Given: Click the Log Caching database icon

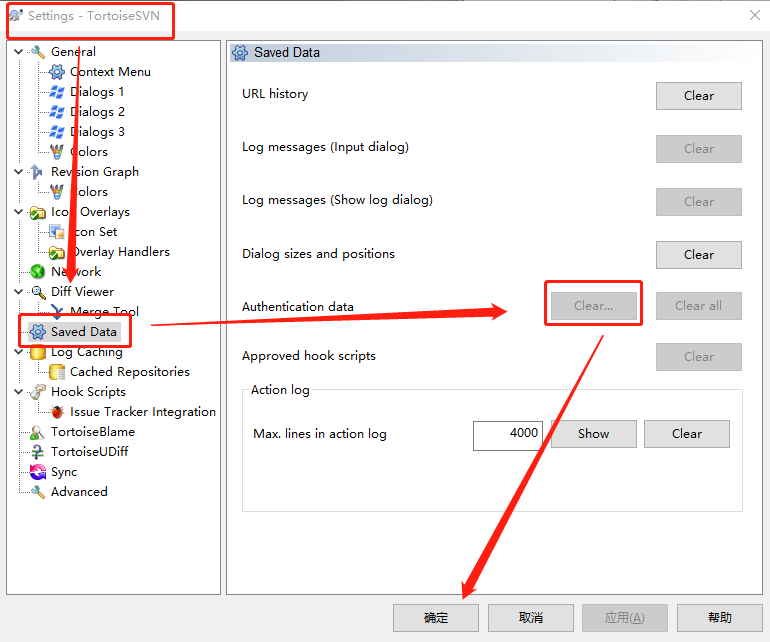Looking at the screenshot, I should (x=38, y=352).
